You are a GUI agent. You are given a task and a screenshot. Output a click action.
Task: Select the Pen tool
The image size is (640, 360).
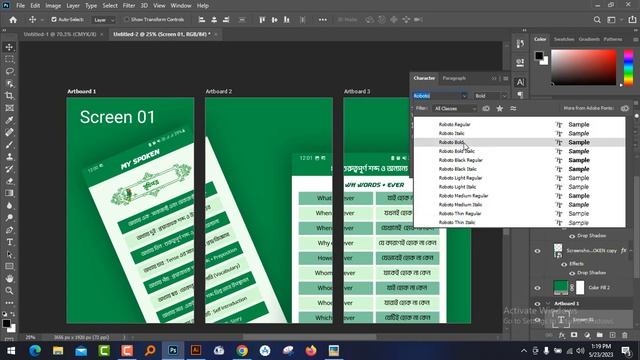pos(9,230)
